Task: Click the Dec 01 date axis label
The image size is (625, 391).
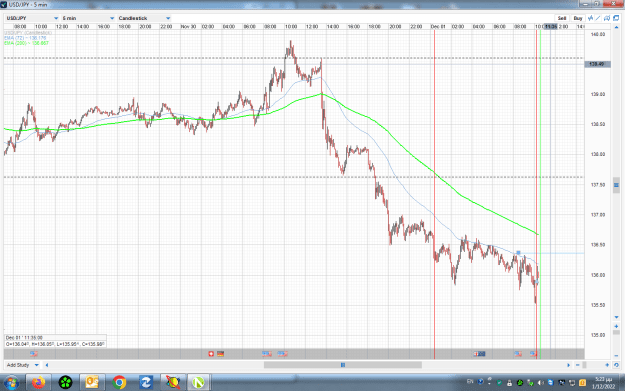Action: [438, 27]
